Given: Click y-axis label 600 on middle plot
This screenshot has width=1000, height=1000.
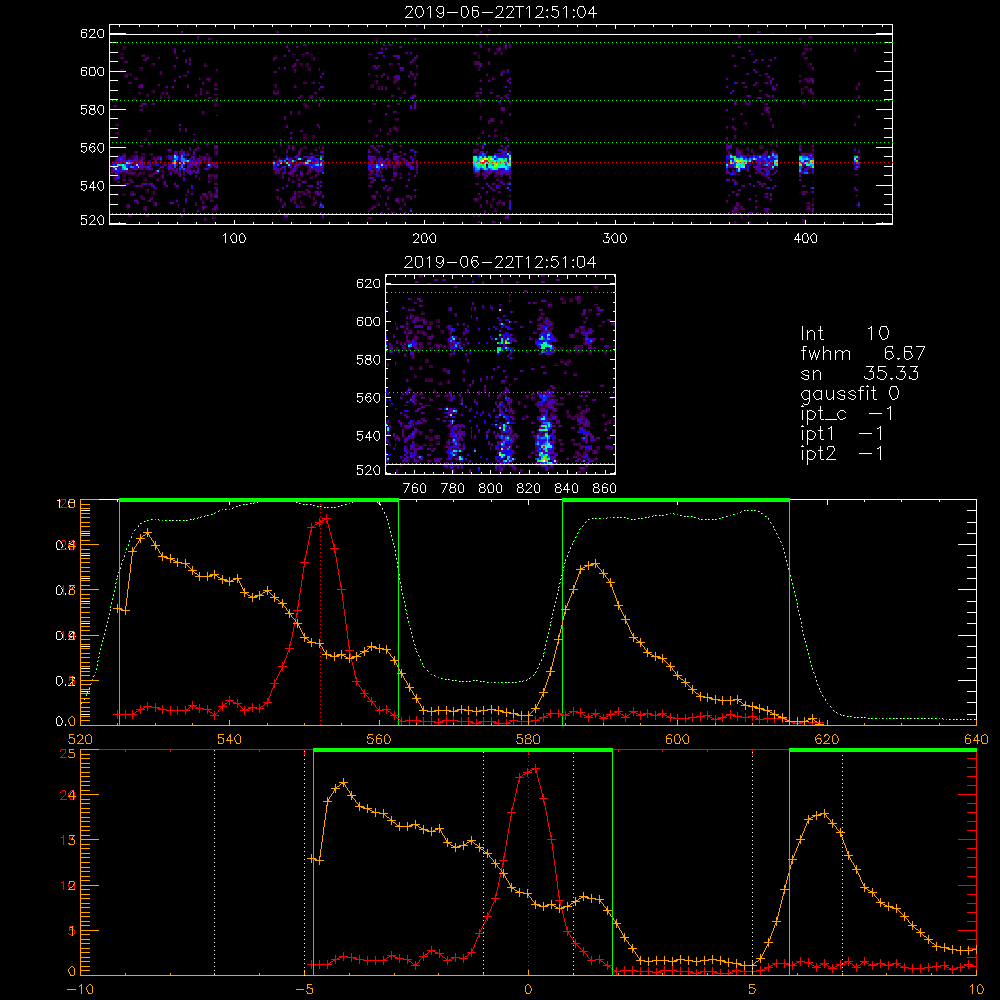Looking at the screenshot, I should (x=368, y=321).
